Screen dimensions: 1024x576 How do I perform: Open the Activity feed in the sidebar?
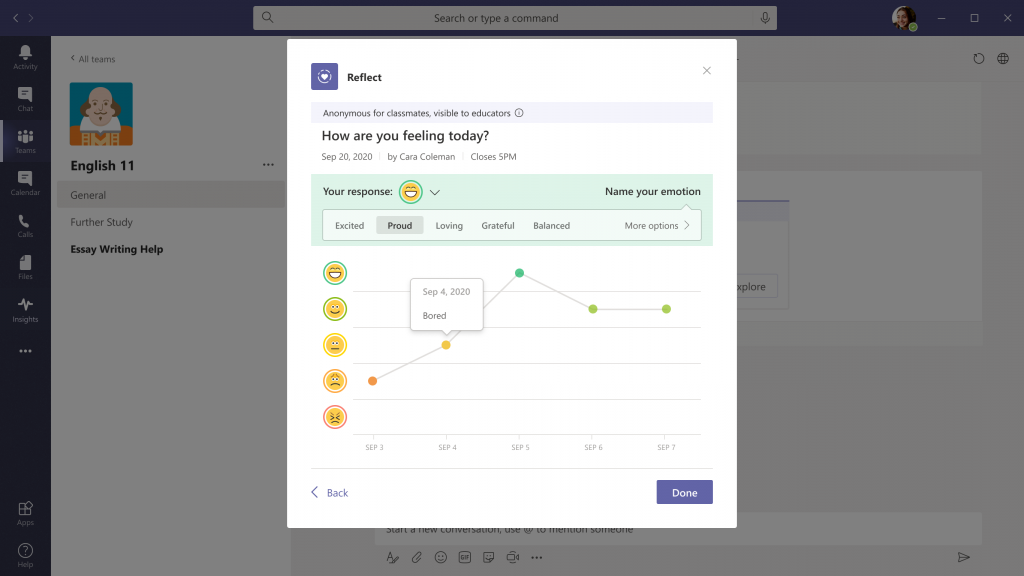pyautogui.click(x=25, y=55)
